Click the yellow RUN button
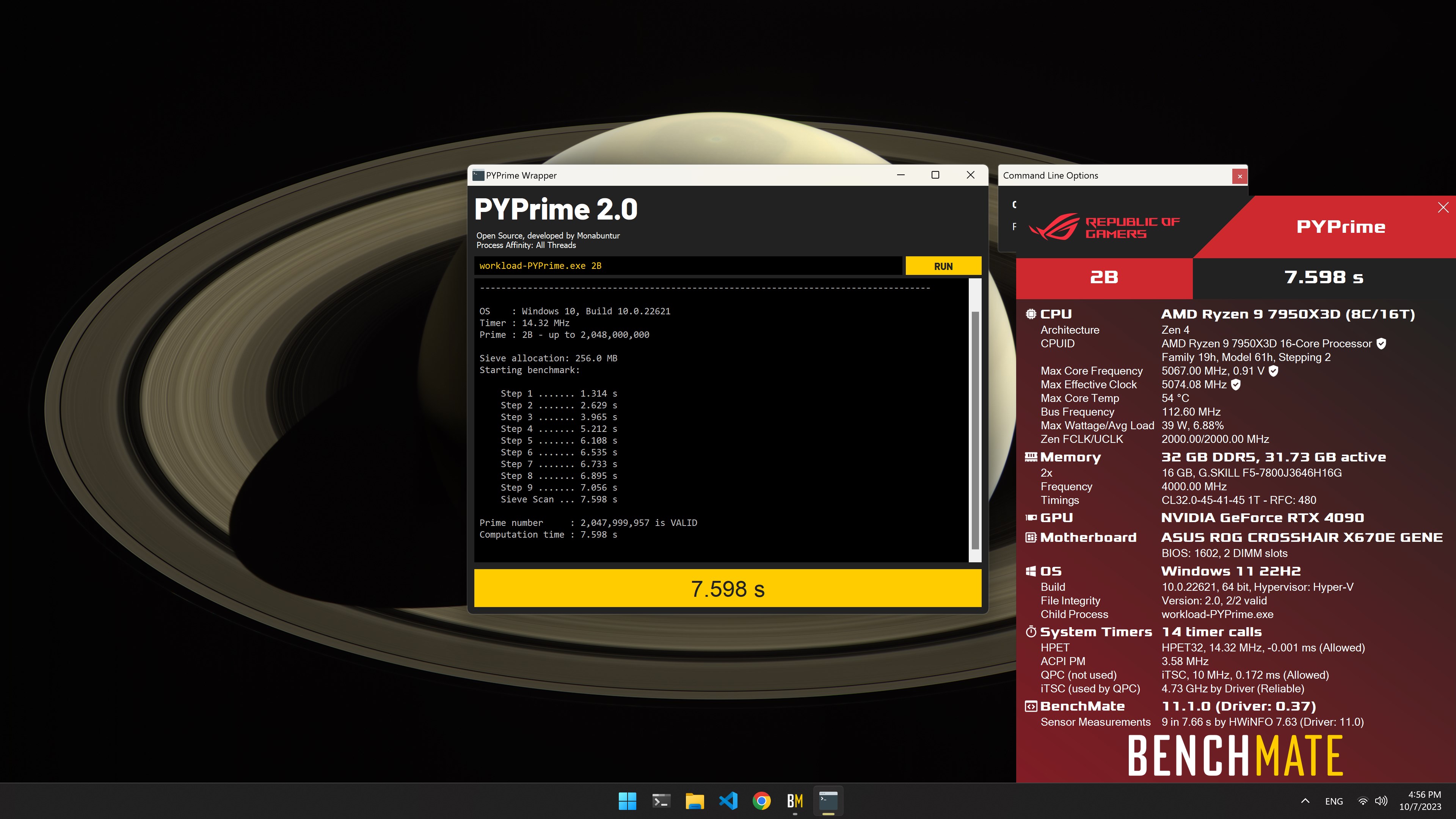The image size is (1456, 819). click(x=943, y=266)
